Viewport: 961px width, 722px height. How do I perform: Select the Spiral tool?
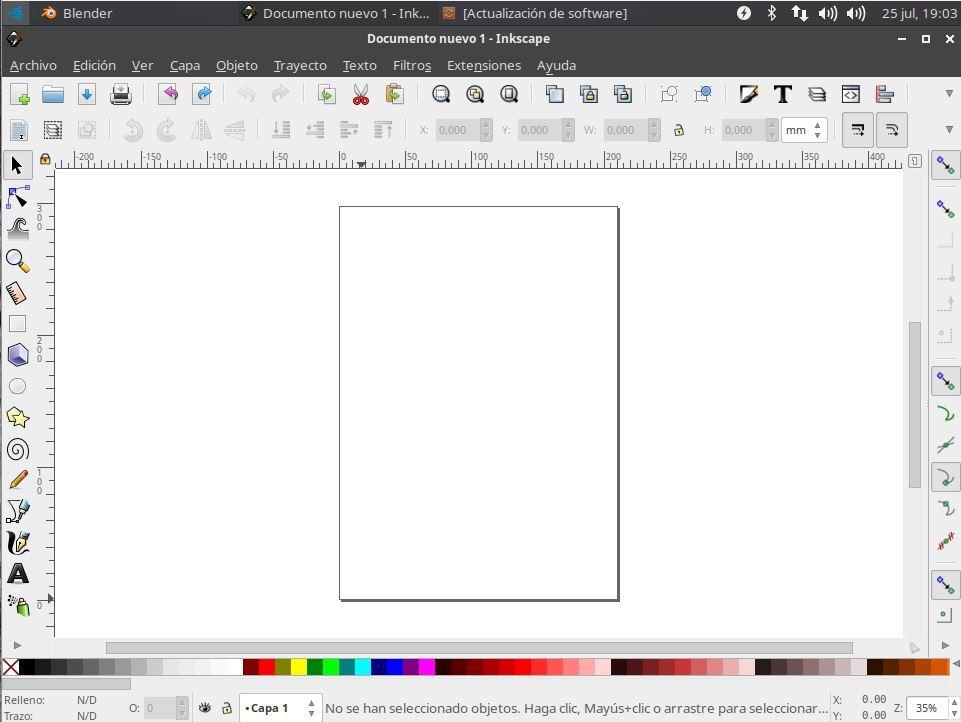16,449
